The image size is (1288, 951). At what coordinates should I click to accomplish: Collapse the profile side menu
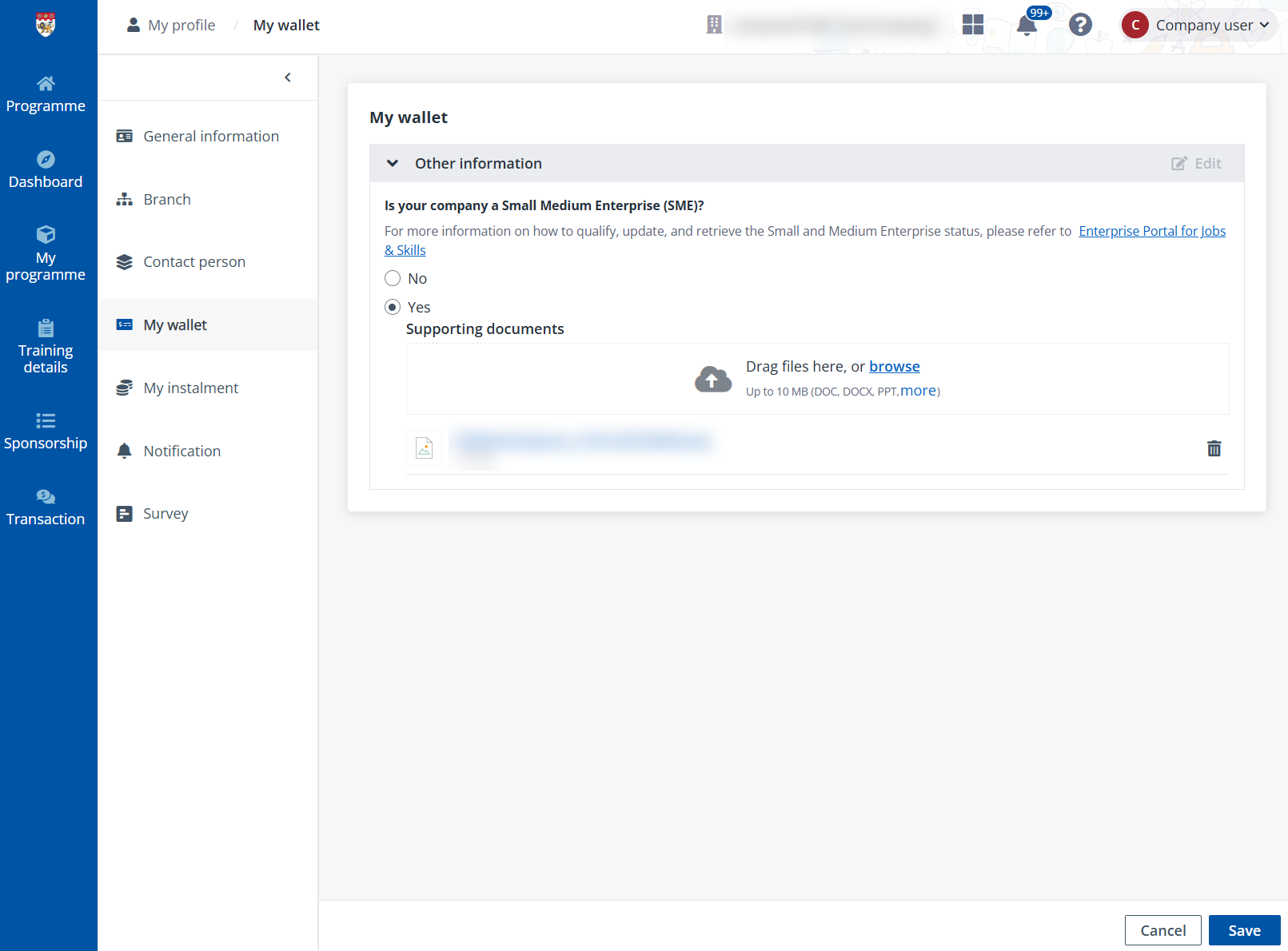[288, 78]
